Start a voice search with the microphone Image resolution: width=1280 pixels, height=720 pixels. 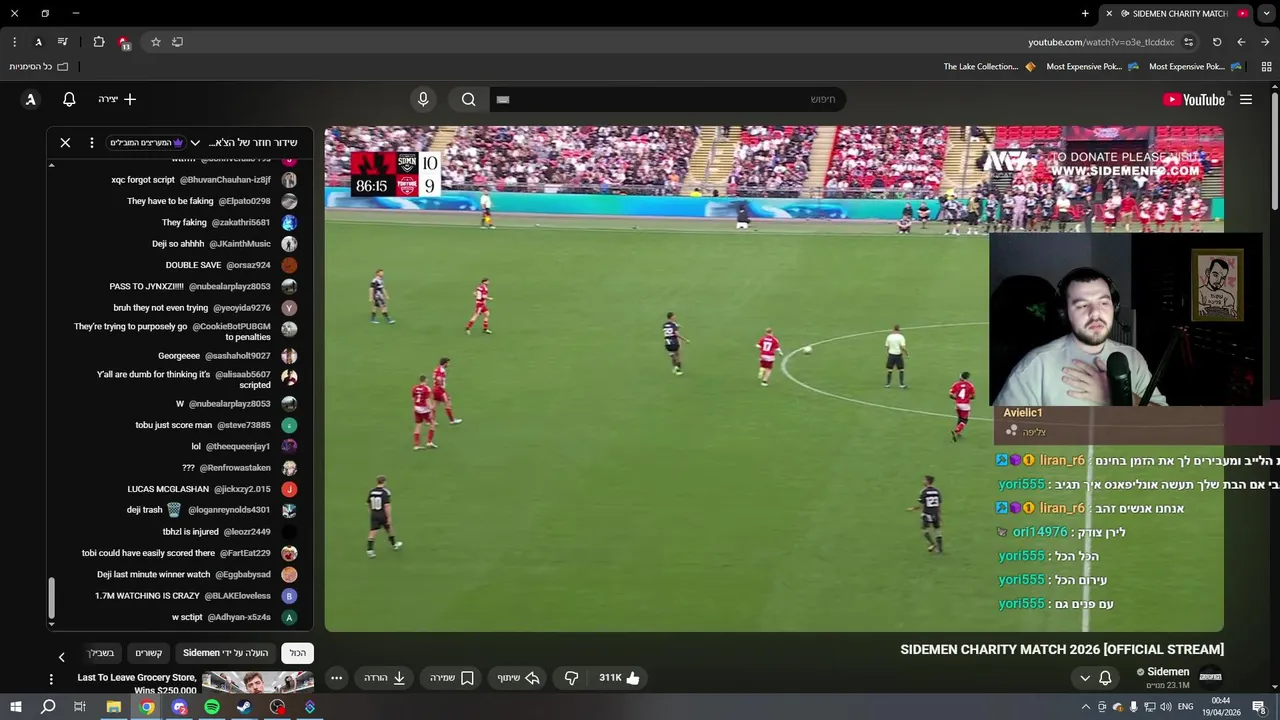(x=423, y=99)
